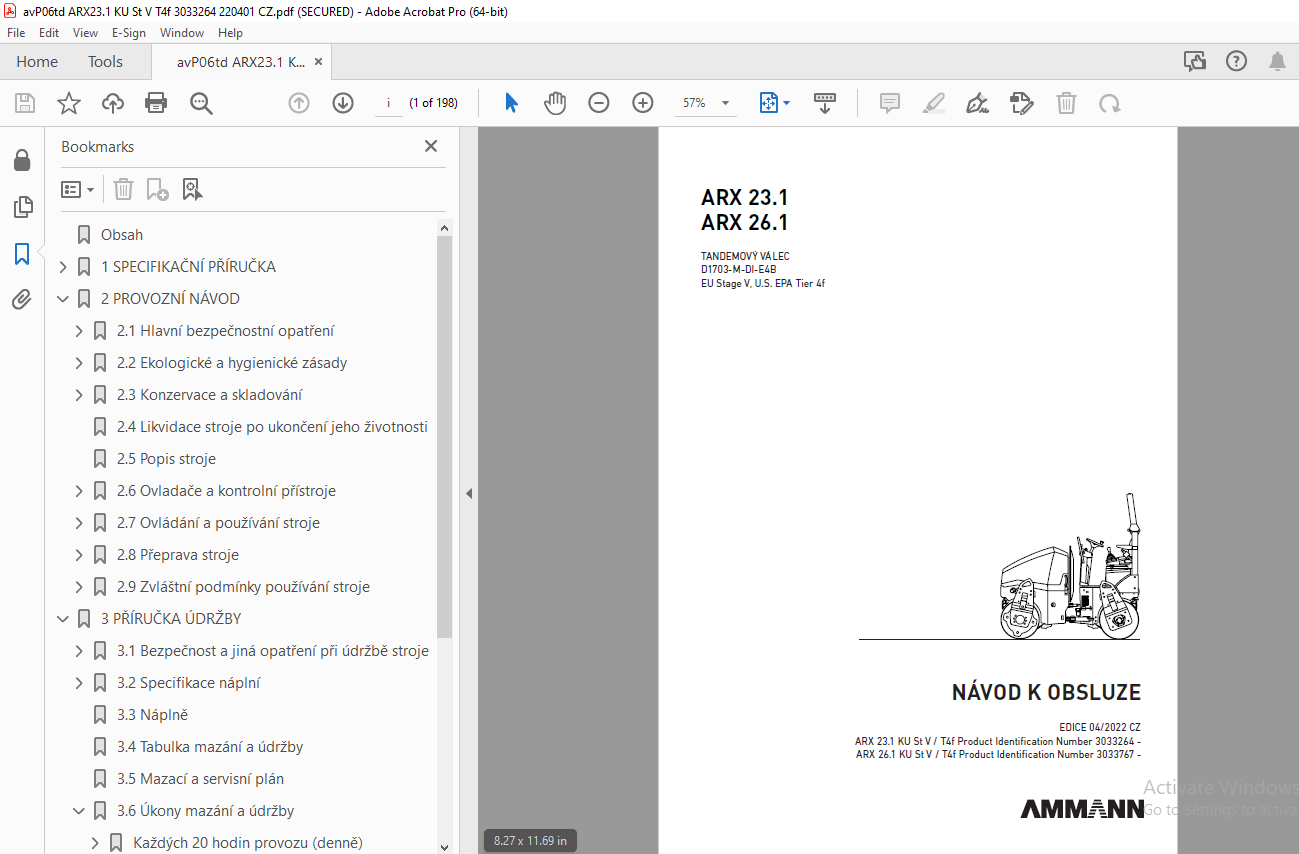Open bookmark options dropdown menu
The image size is (1299, 854).
coord(77,189)
